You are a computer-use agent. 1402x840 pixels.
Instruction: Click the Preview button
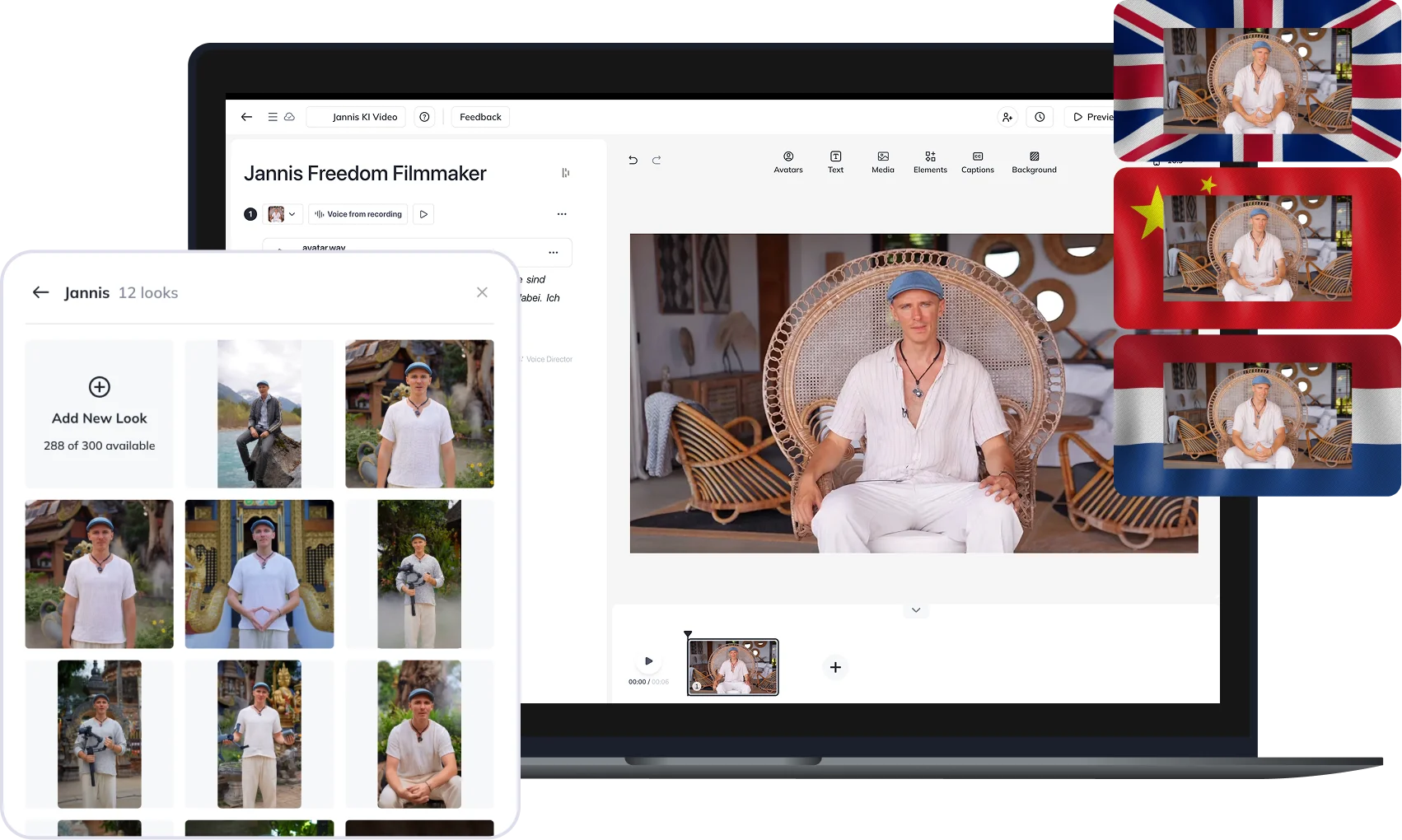click(x=1091, y=117)
